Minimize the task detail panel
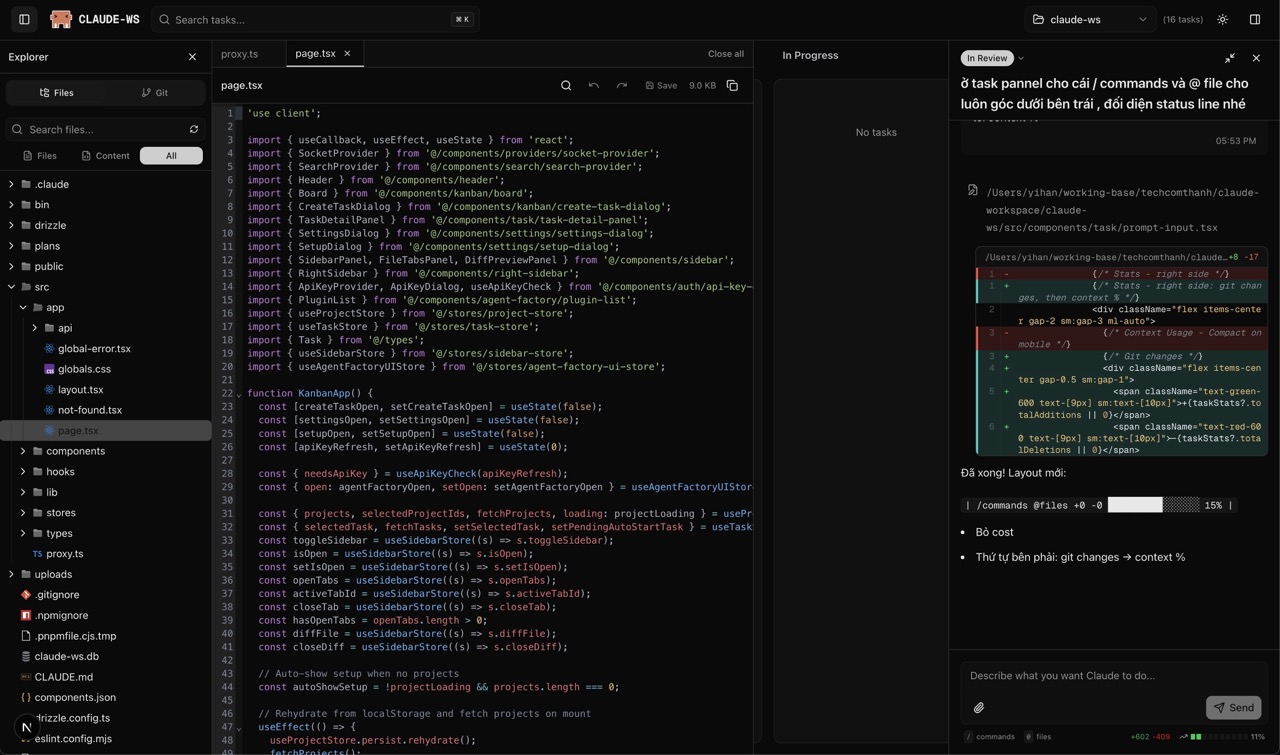This screenshot has height=755, width=1280. pos(1230,58)
